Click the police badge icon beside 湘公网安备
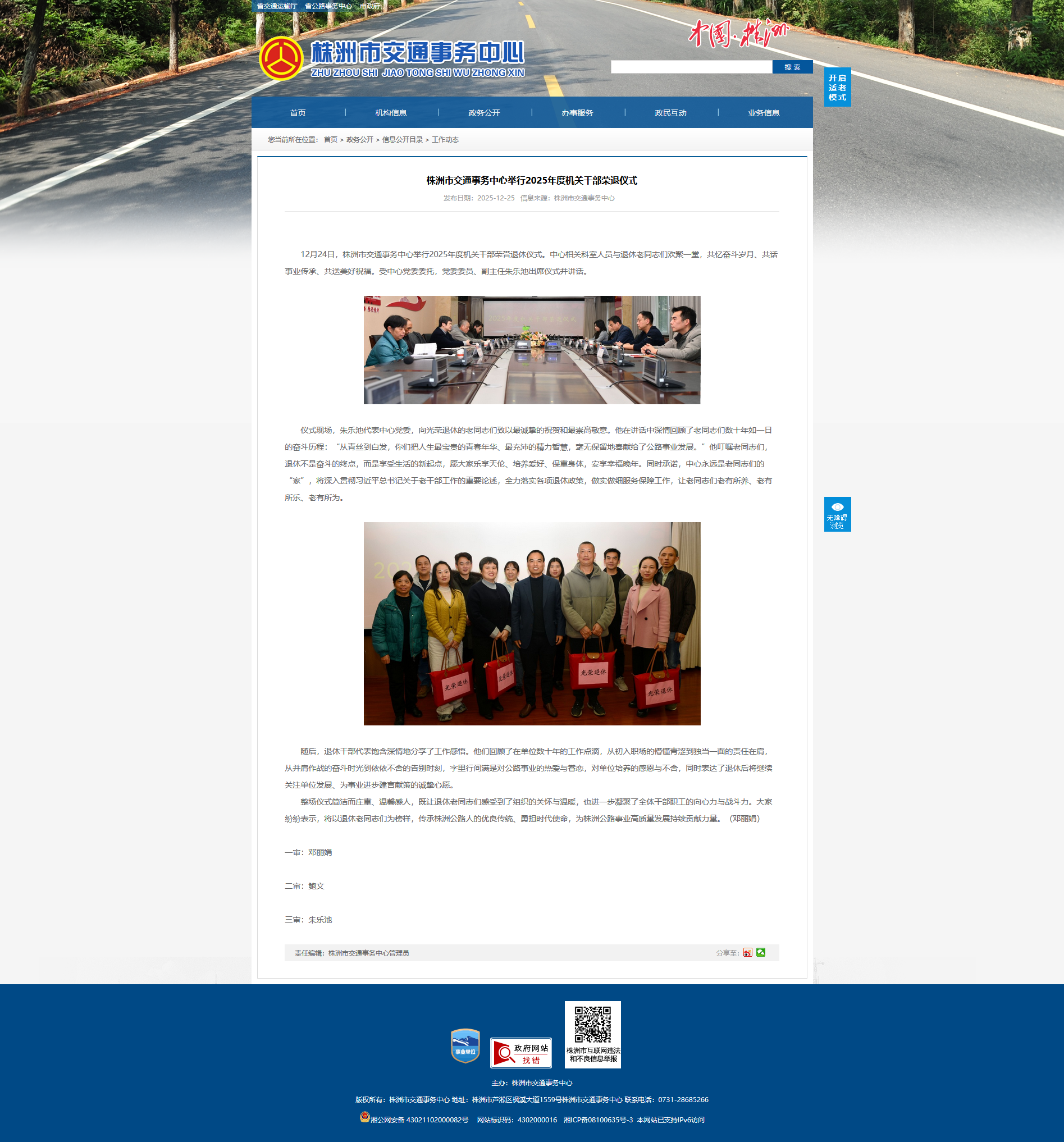The width and height of the screenshot is (1064, 1142). pos(364,1117)
